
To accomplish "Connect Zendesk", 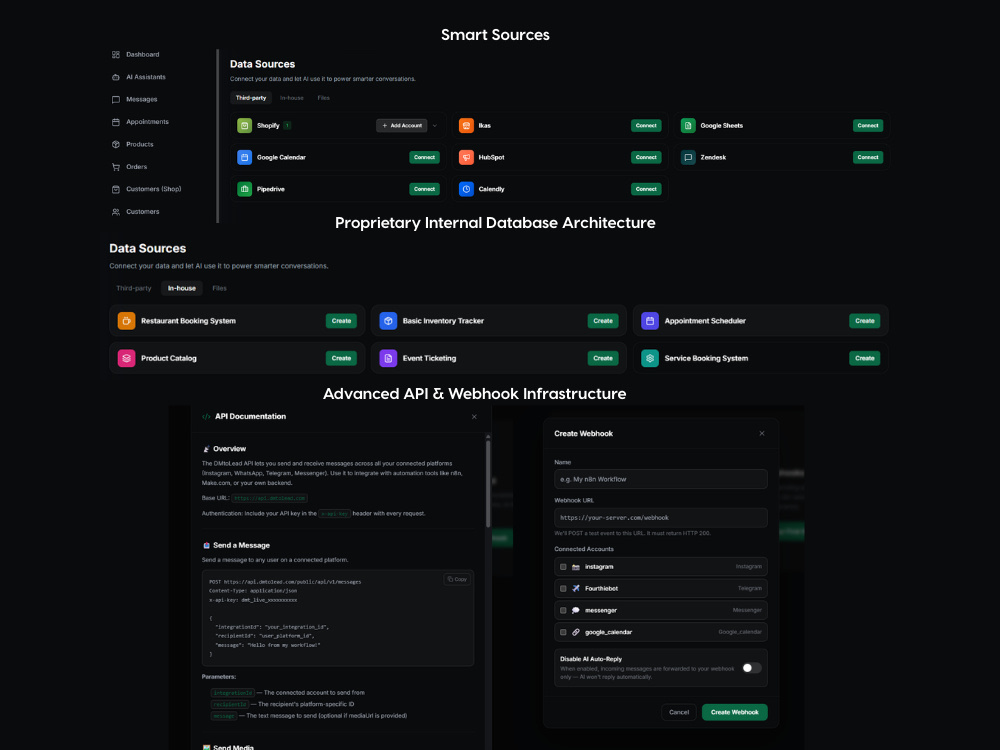I will pyautogui.click(x=868, y=158).
